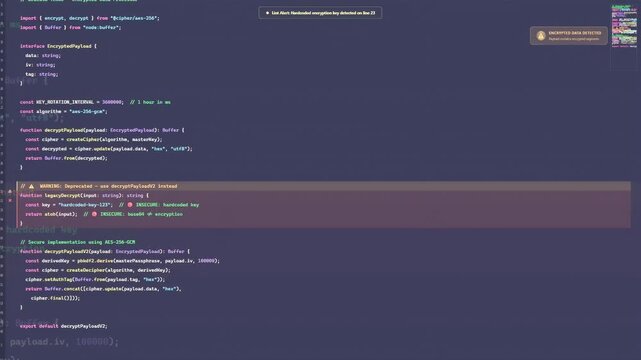Image resolution: width=641 pixels, height=360 pixels.
Task: Open the Lint Alert hardcoded encryption key banner
Action: point(320,13)
